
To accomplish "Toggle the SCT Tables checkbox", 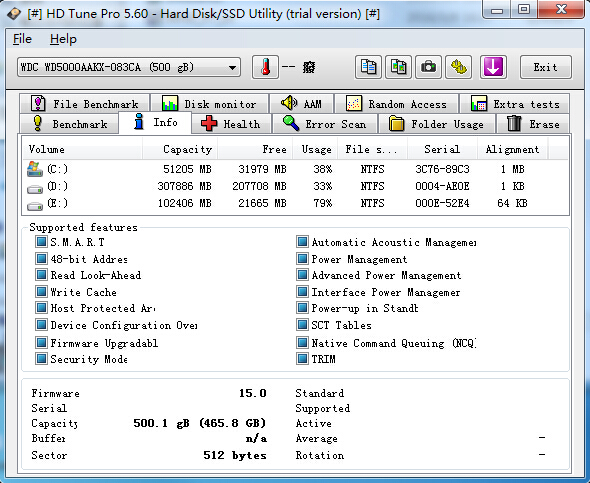I will (x=302, y=324).
